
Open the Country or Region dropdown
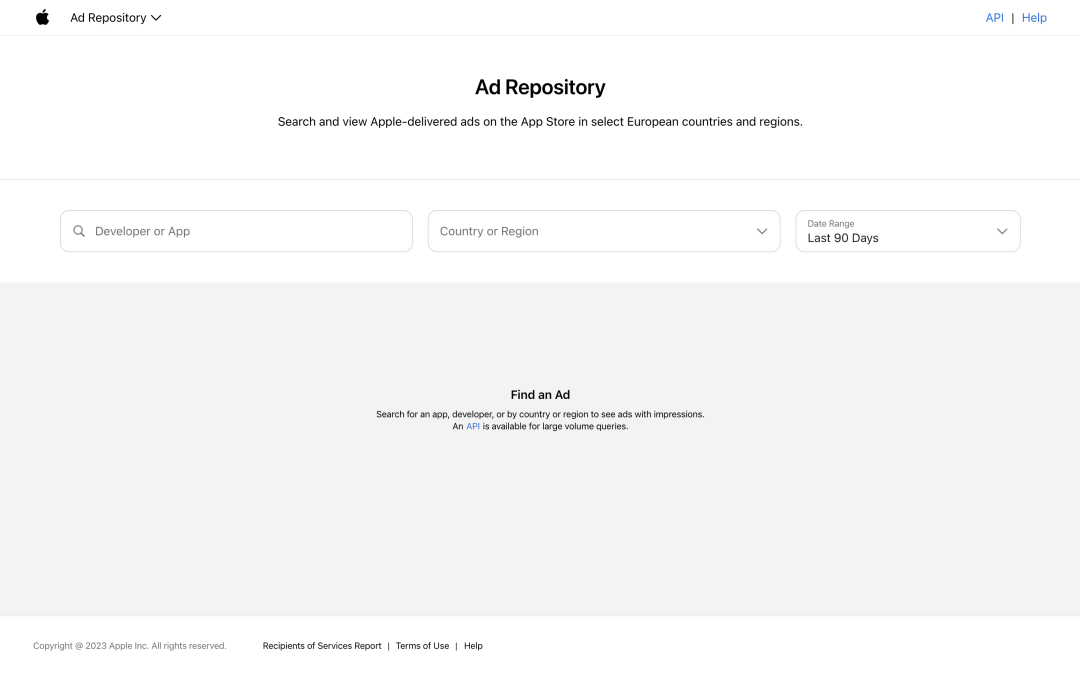590,231
